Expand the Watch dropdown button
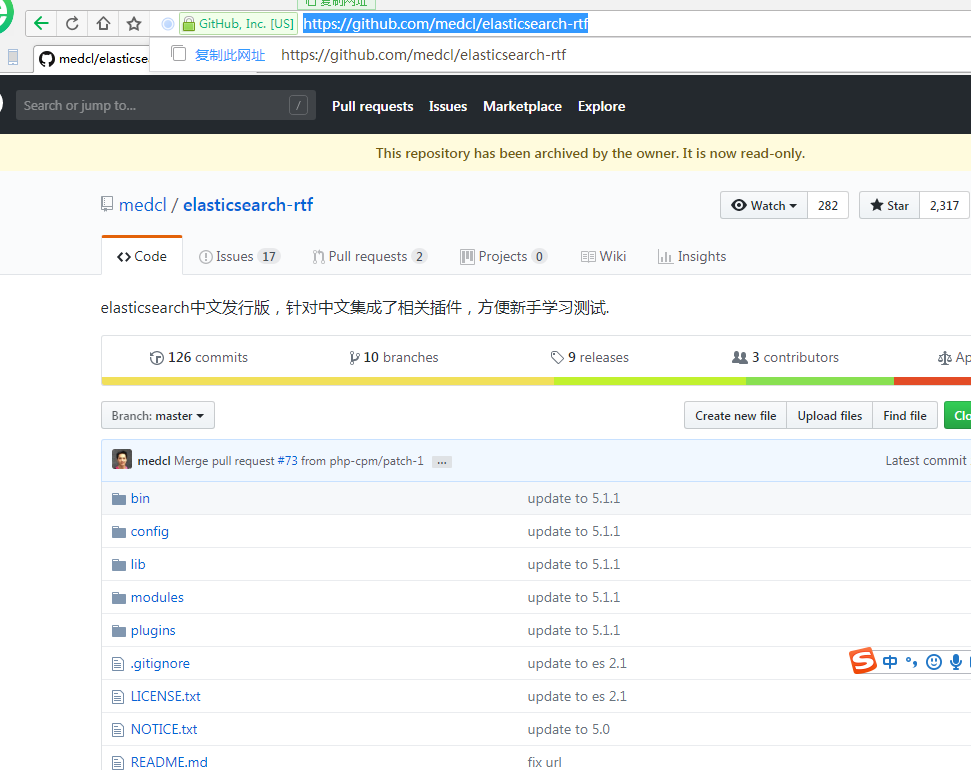The image size is (971, 770). 764,205
